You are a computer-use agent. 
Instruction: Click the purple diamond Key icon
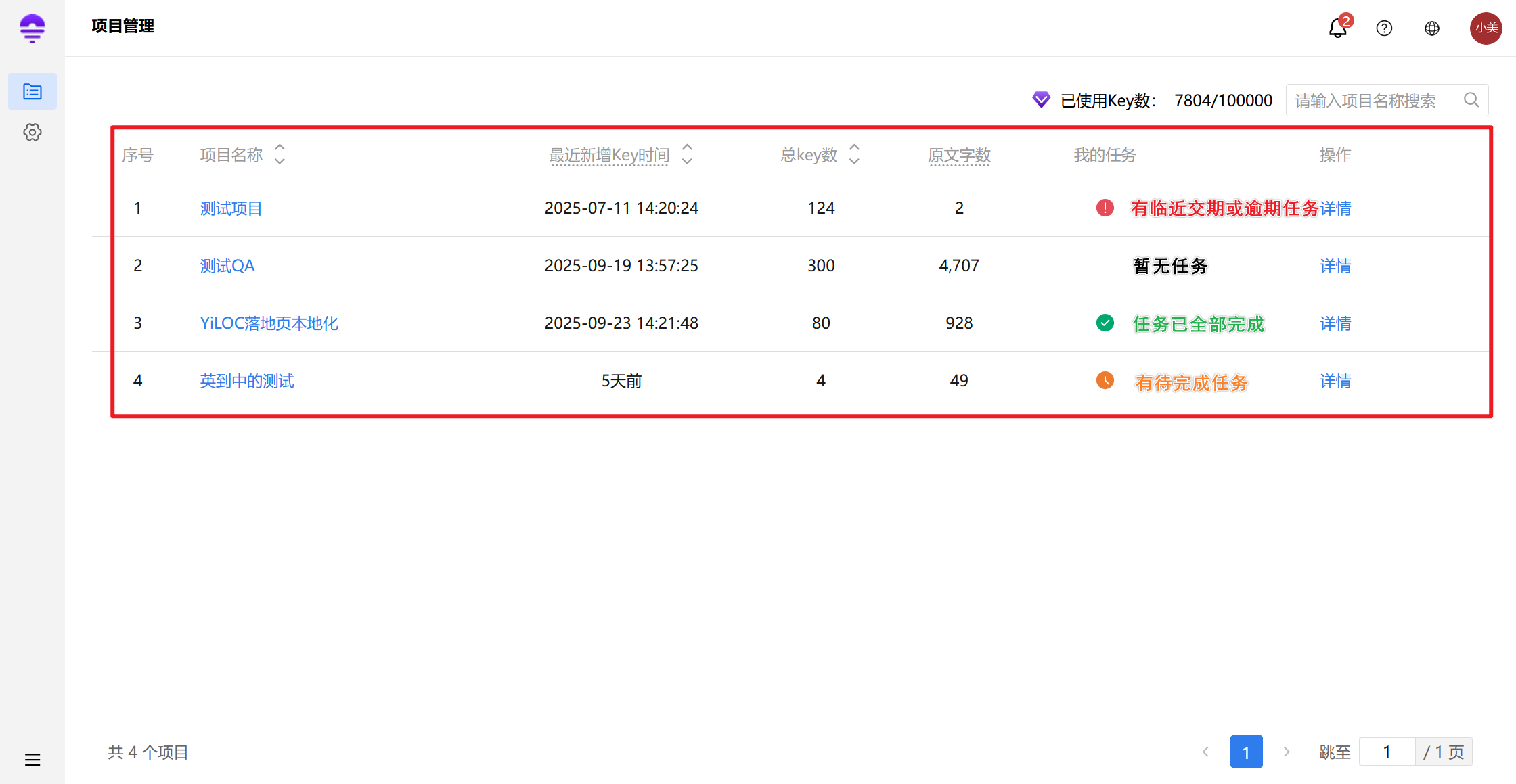(x=1041, y=100)
